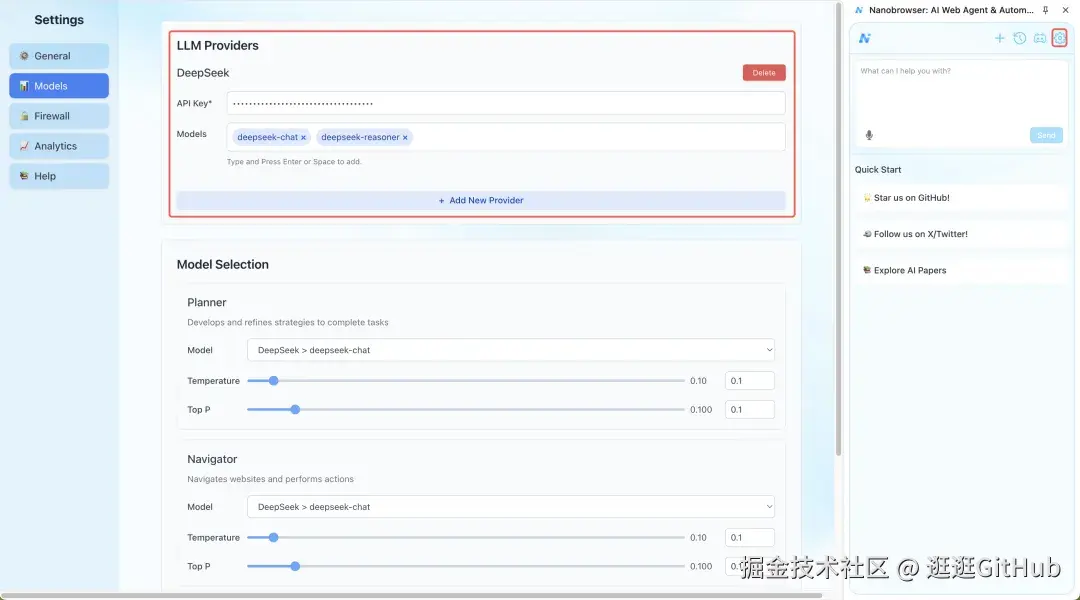The height and width of the screenshot is (600, 1080).
Task: Close the Nanobrowser side panel
Action: pos(1066,10)
